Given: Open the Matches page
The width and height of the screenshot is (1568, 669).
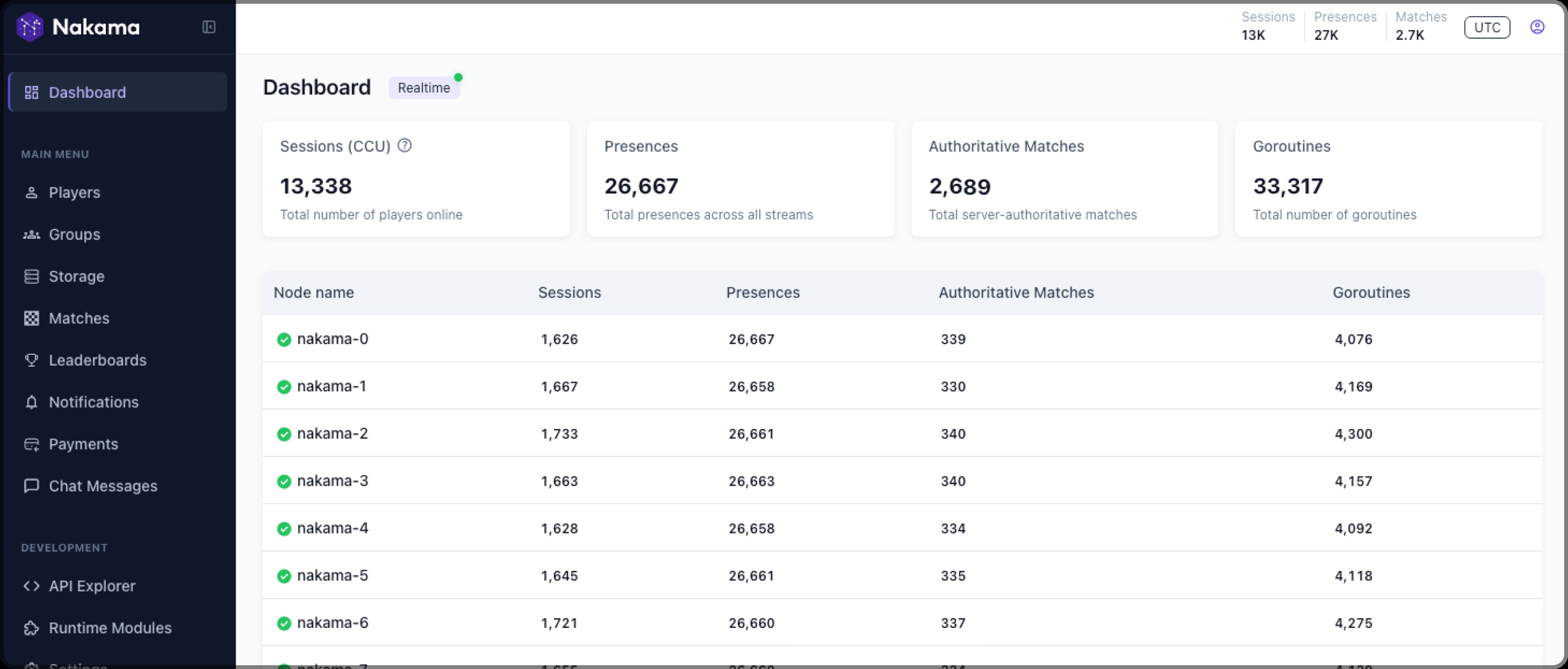Looking at the screenshot, I should pyautogui.click(x=79, y=318).
